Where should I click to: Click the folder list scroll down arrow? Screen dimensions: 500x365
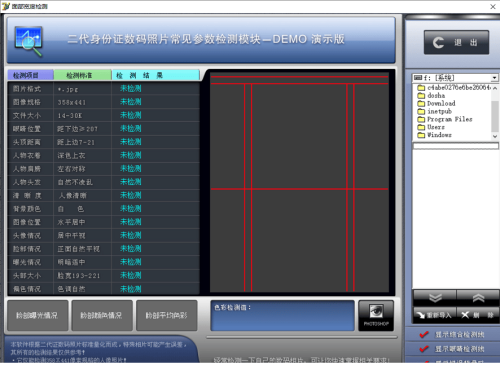click(x=495, y=136)
